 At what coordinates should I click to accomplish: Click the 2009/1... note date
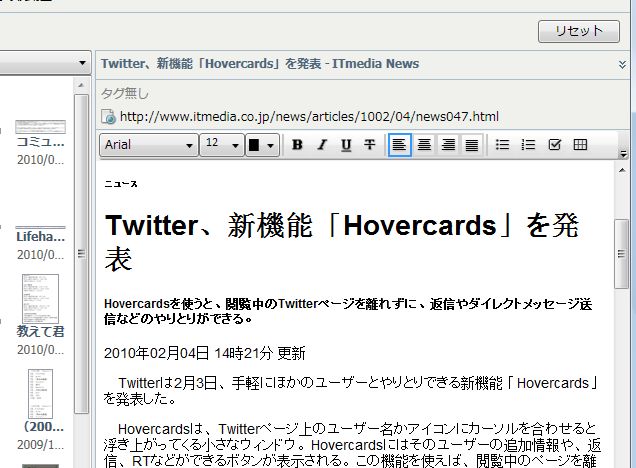coord(40,445)
